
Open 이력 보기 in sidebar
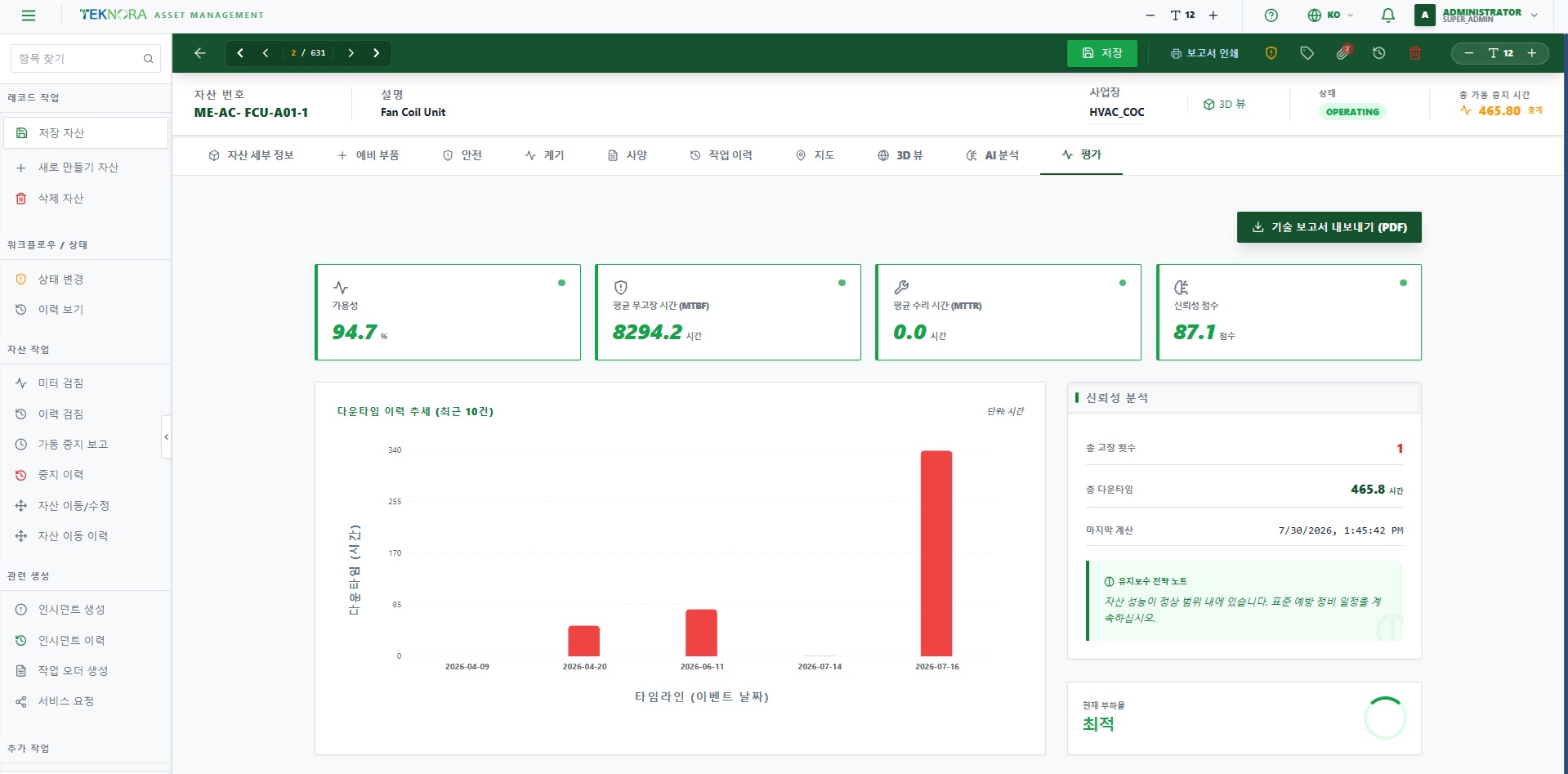pyautogui.click(x=86, y=310)
